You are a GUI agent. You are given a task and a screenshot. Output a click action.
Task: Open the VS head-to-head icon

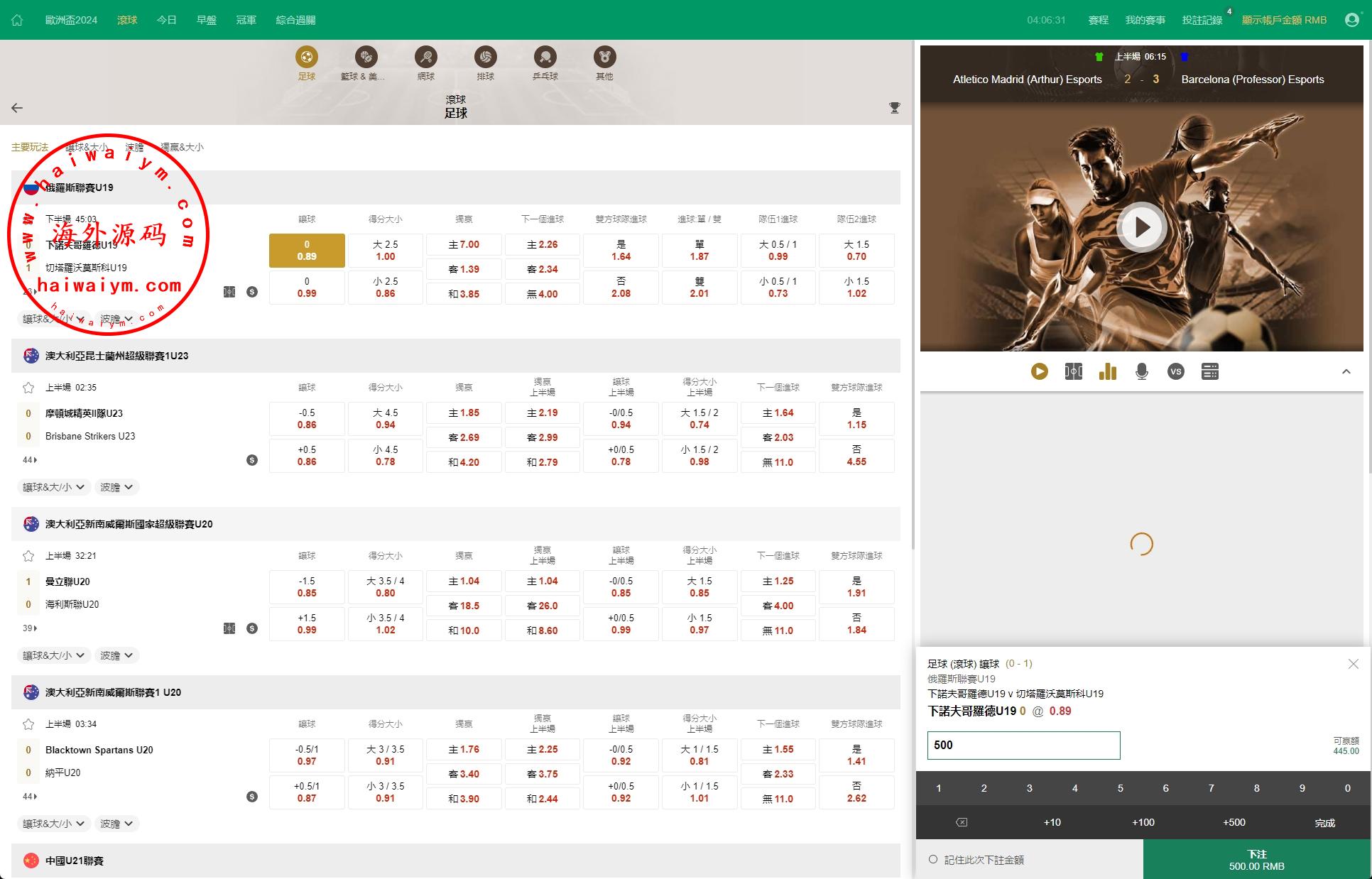tap(1175, 371)
